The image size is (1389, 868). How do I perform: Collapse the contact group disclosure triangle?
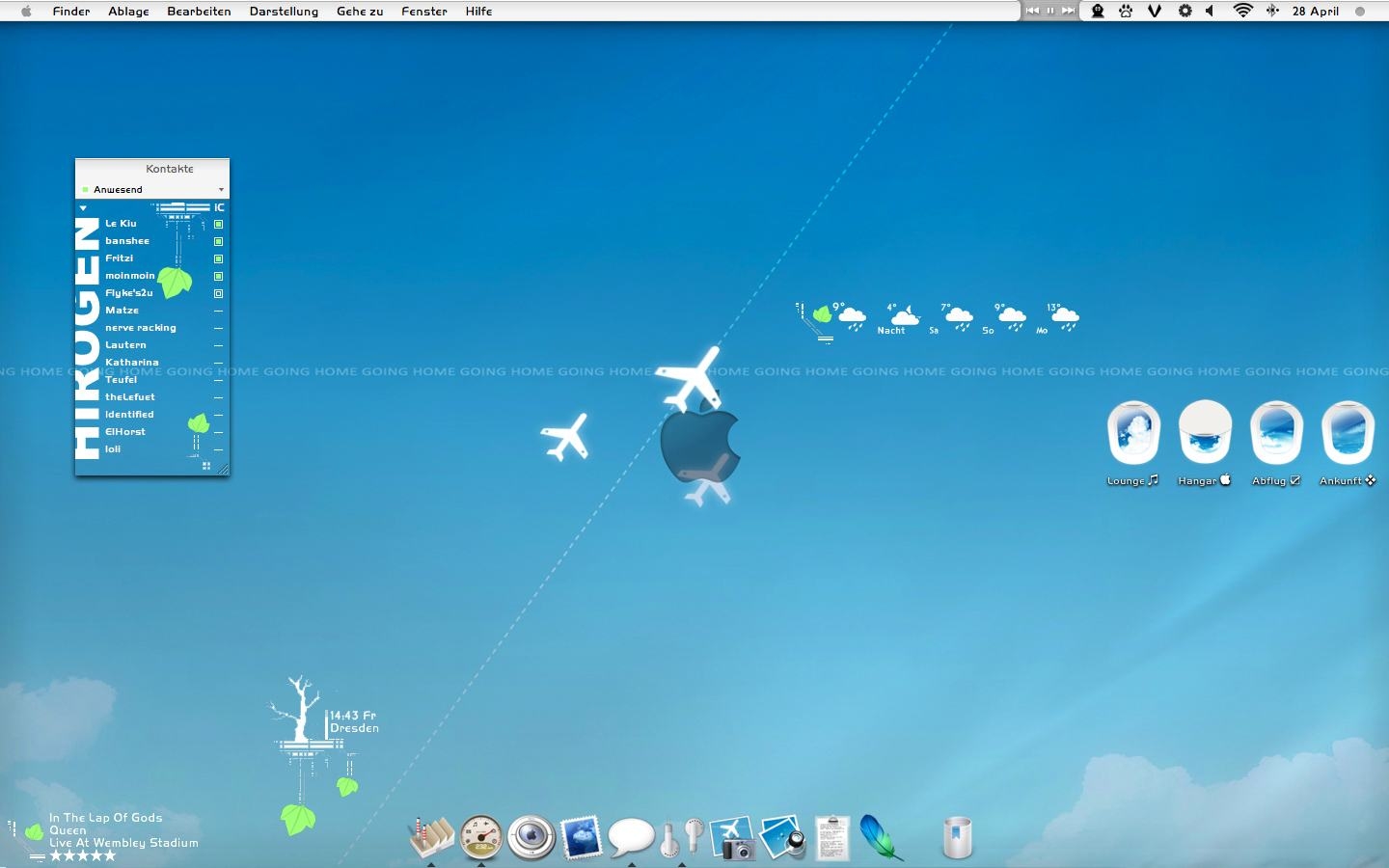83,207
